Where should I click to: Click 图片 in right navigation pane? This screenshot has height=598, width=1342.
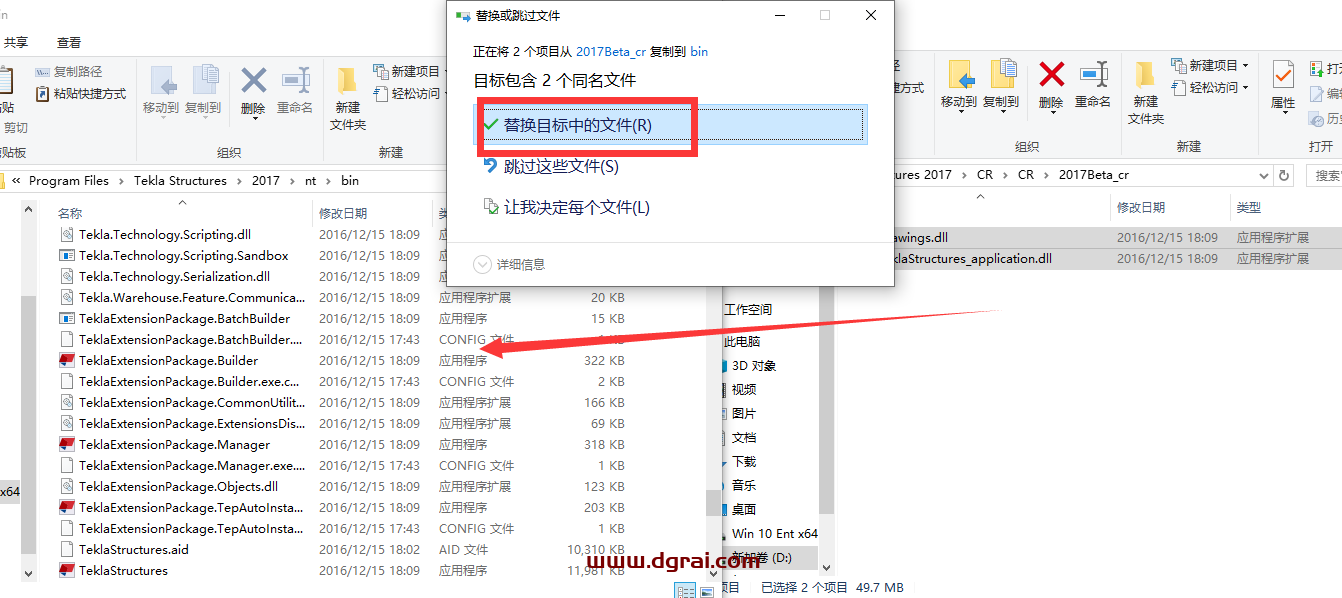[744, 414]
